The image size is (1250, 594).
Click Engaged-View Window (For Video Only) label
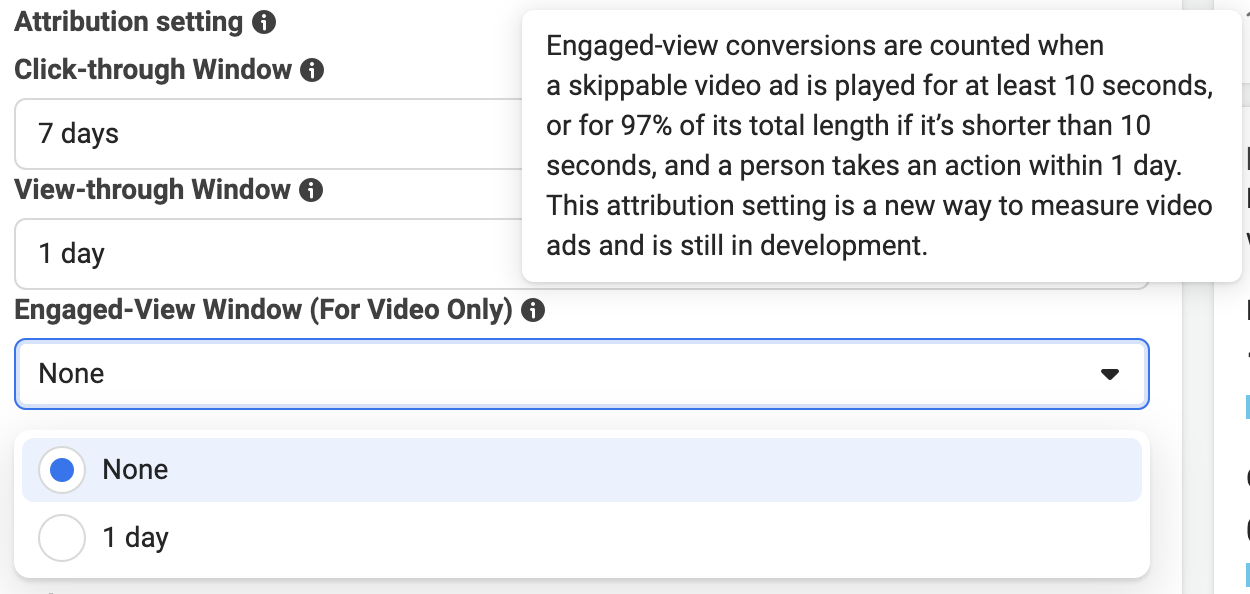point(264,310)
